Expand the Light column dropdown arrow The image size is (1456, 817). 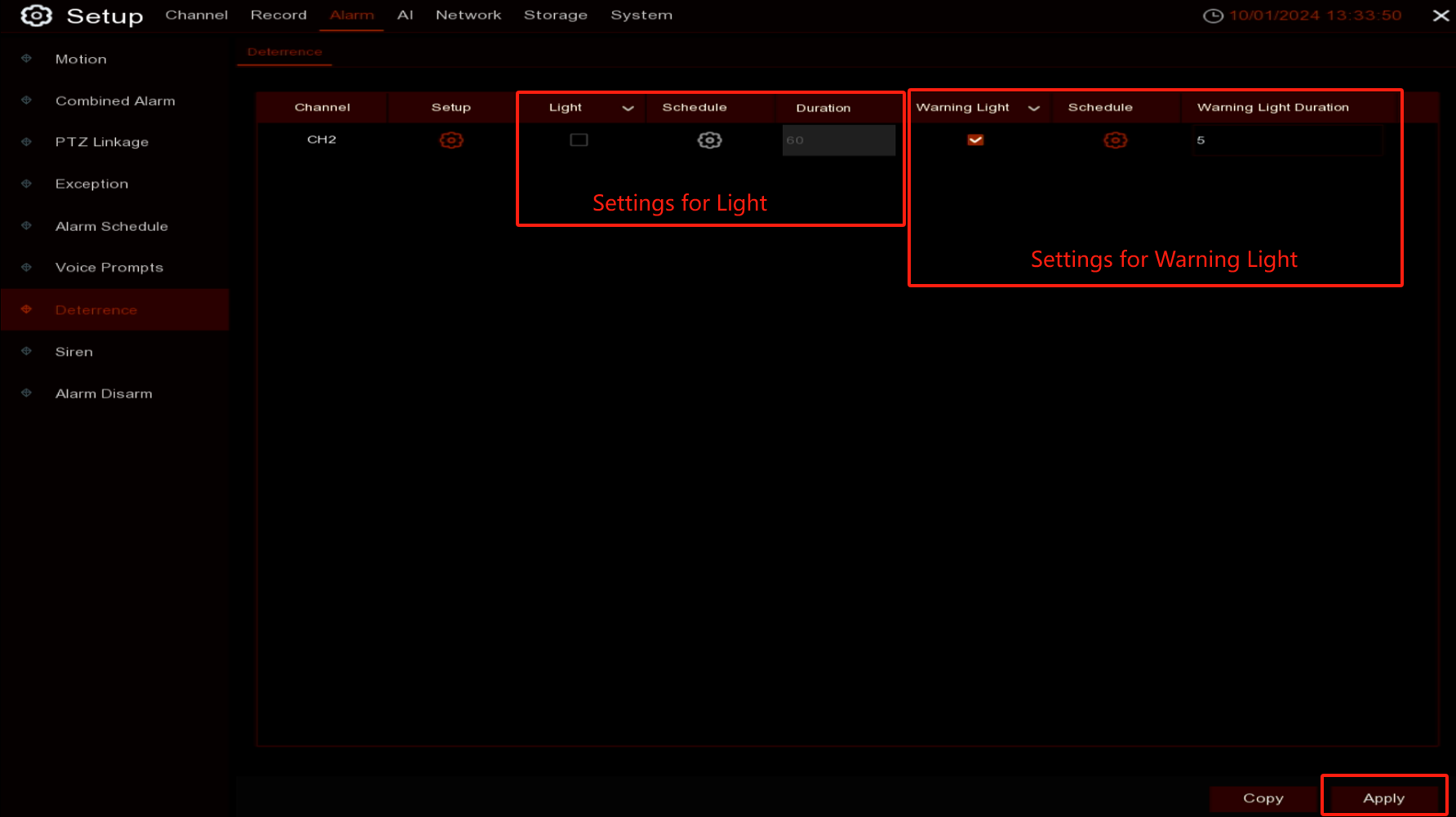pyautogui.click(x=628, y=108)
